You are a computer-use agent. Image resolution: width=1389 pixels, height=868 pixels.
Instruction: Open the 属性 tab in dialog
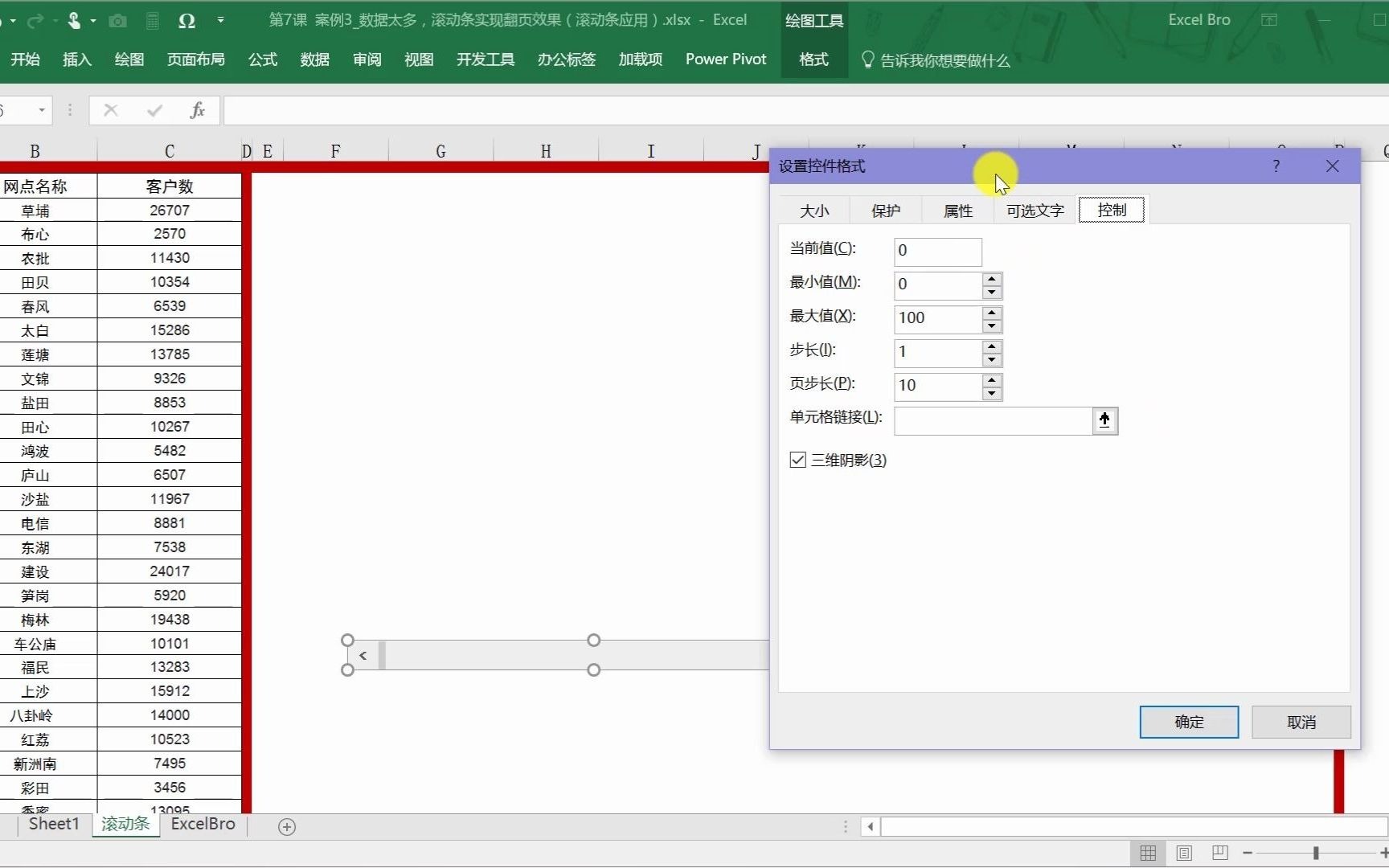[958, 211]
